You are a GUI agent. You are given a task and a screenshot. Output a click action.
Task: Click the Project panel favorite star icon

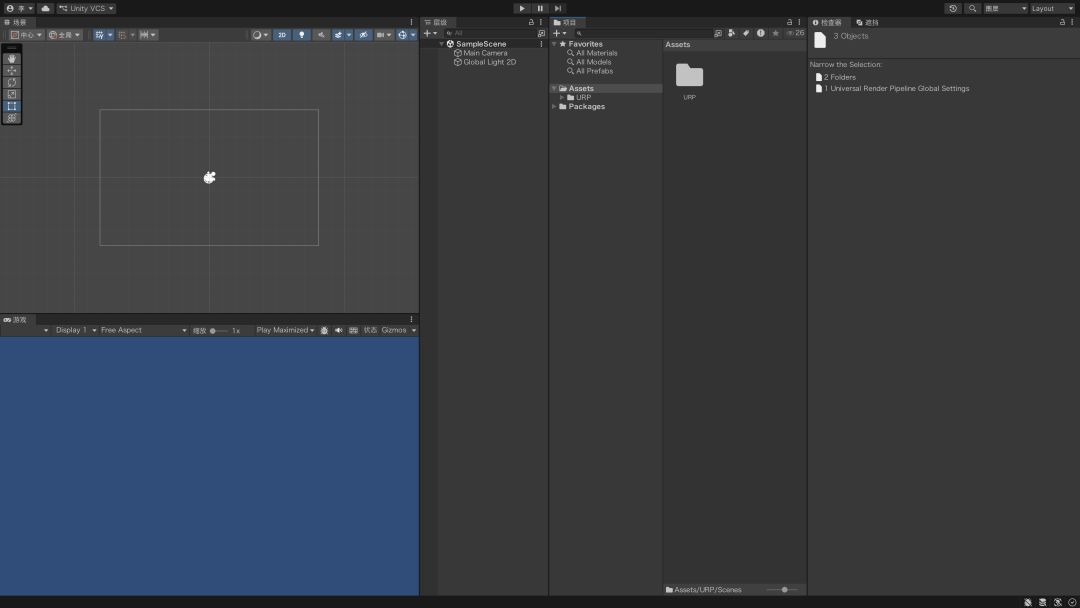pos(776,33)
